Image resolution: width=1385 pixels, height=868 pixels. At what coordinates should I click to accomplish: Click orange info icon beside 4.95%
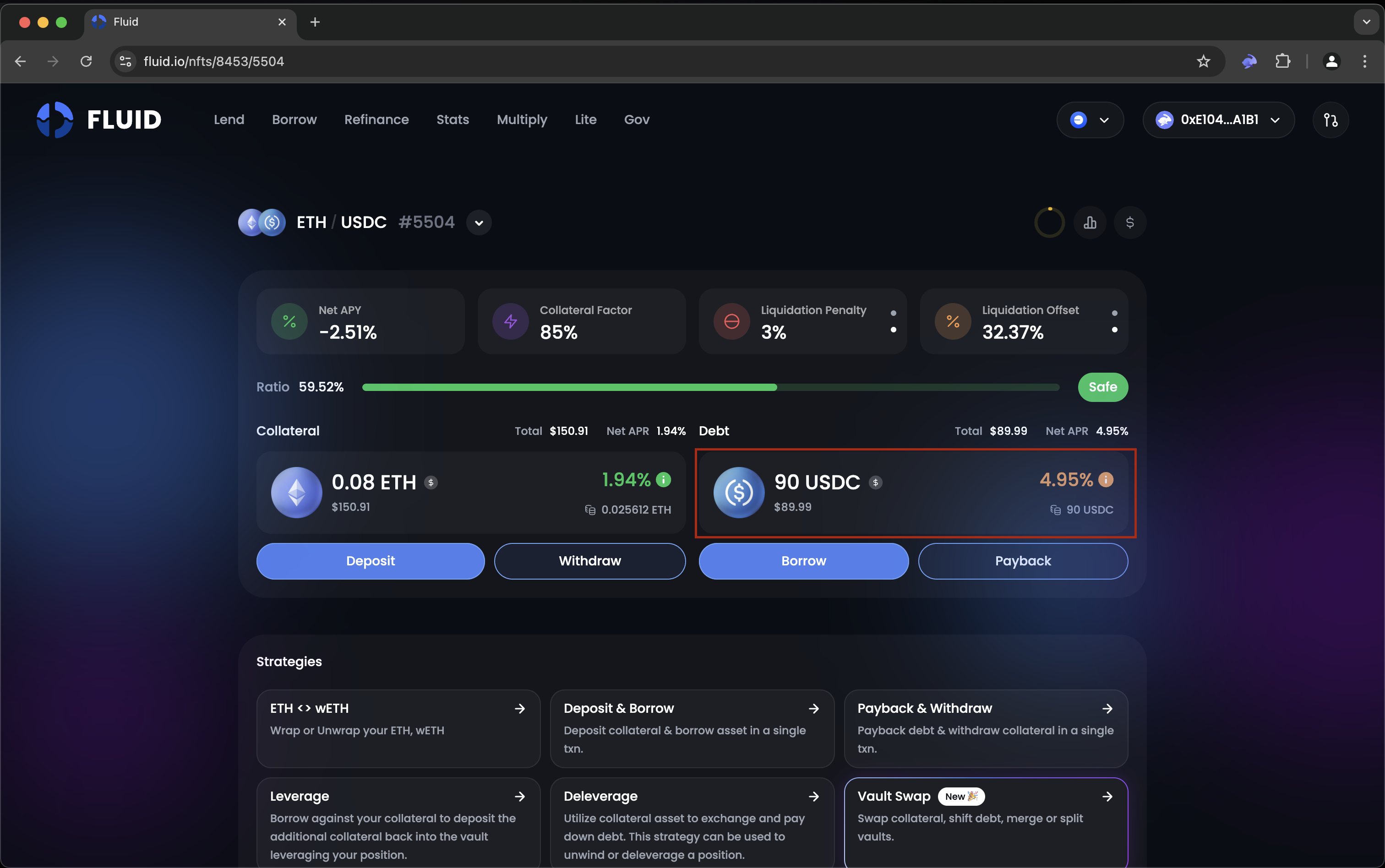tap(1105, 480)
